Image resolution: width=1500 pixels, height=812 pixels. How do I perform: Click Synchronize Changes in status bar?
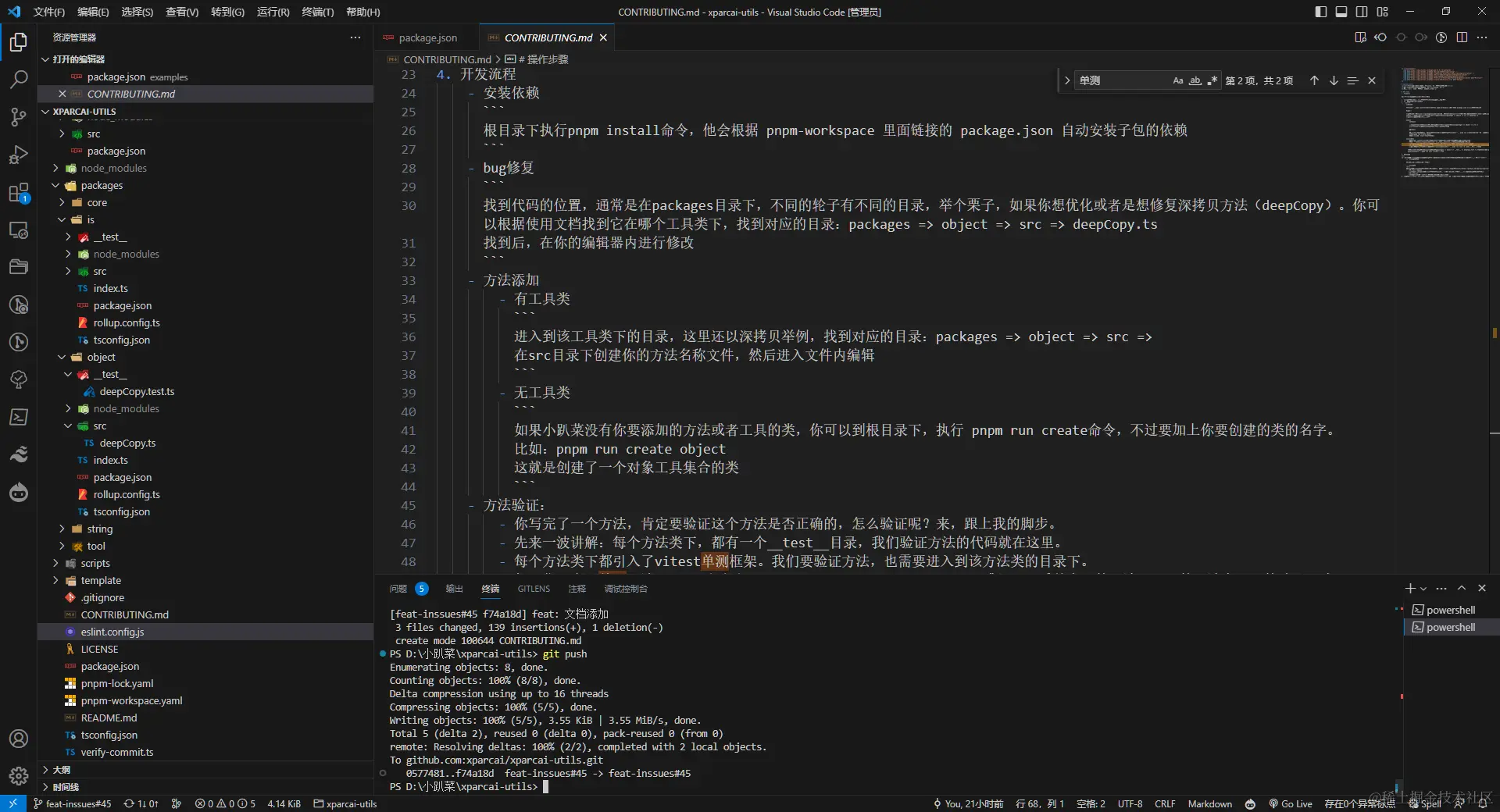tap(141, 803)
